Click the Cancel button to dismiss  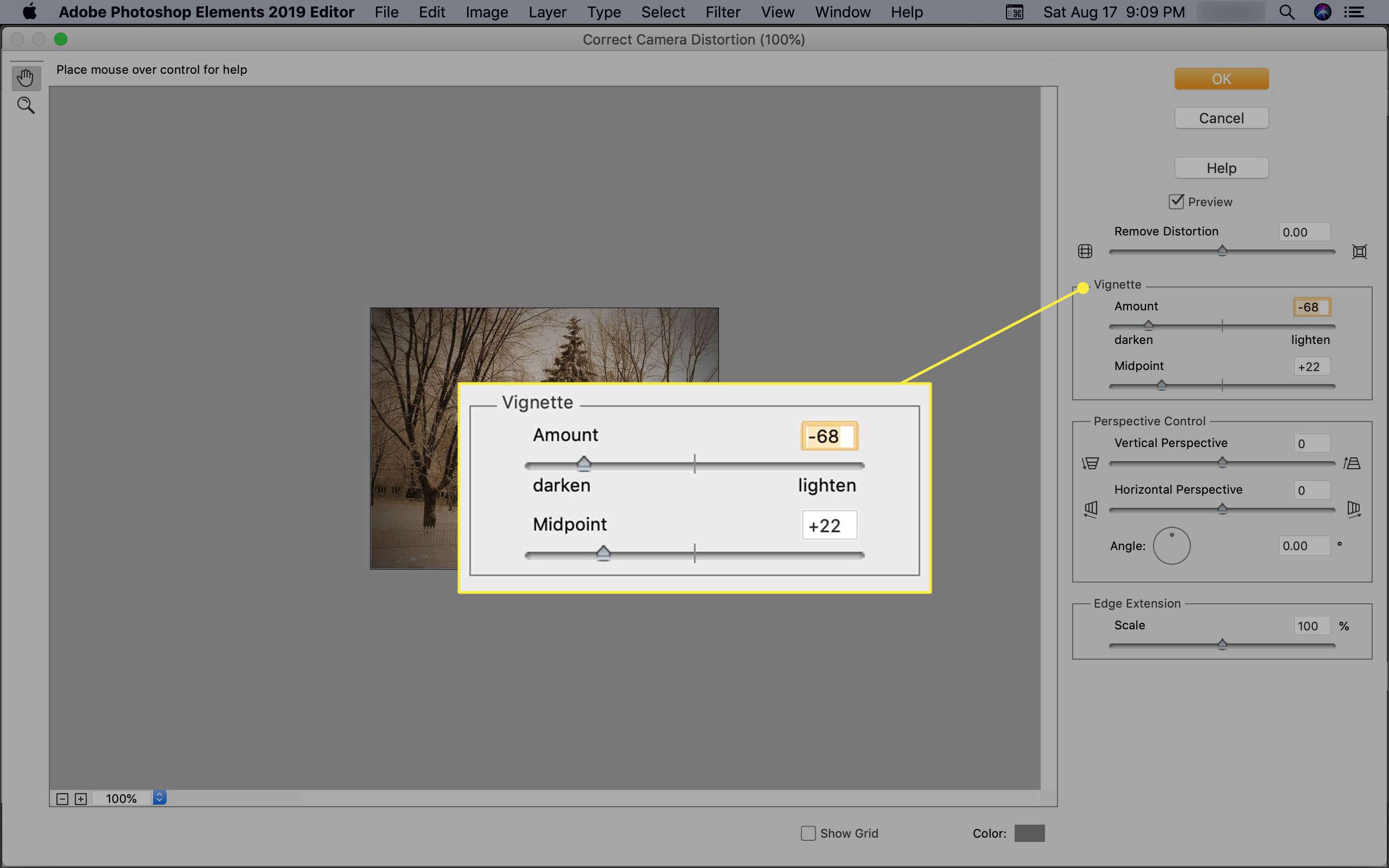coord(1221,118)
